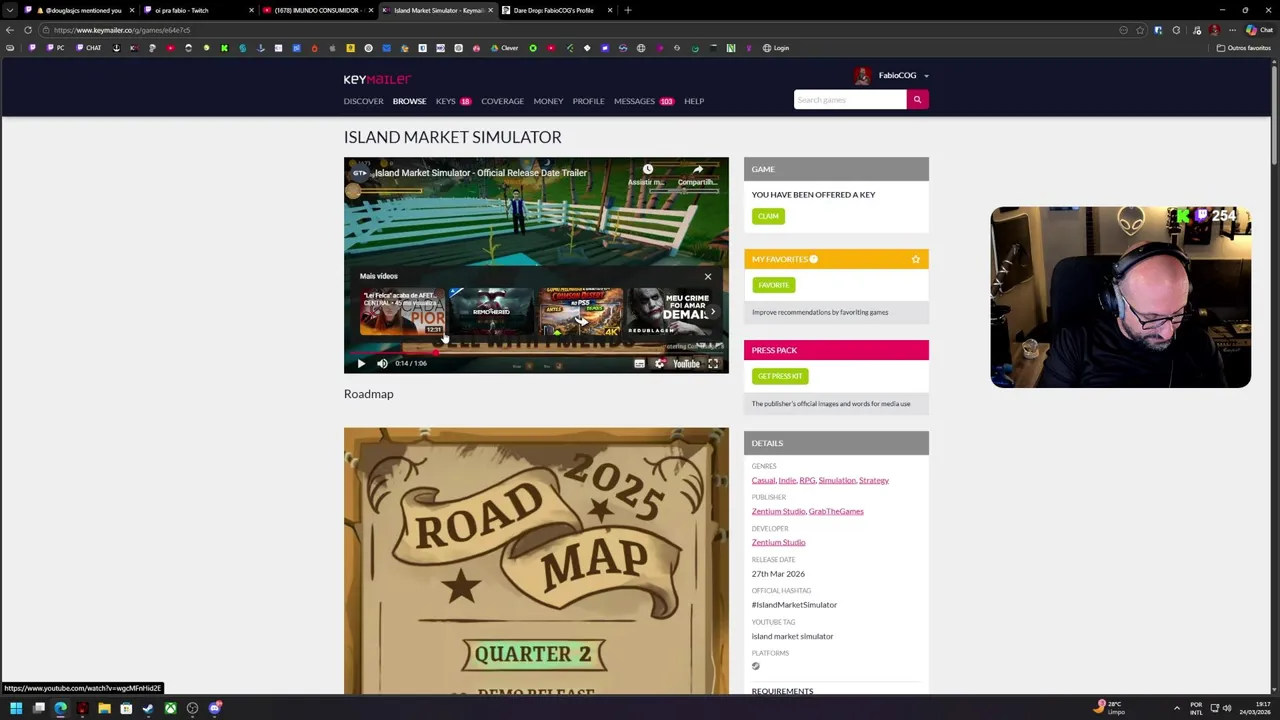This screenshot has height=720, width=1280.
Task: Play the Island Market Simulator trailer
Action: [361, 364]
